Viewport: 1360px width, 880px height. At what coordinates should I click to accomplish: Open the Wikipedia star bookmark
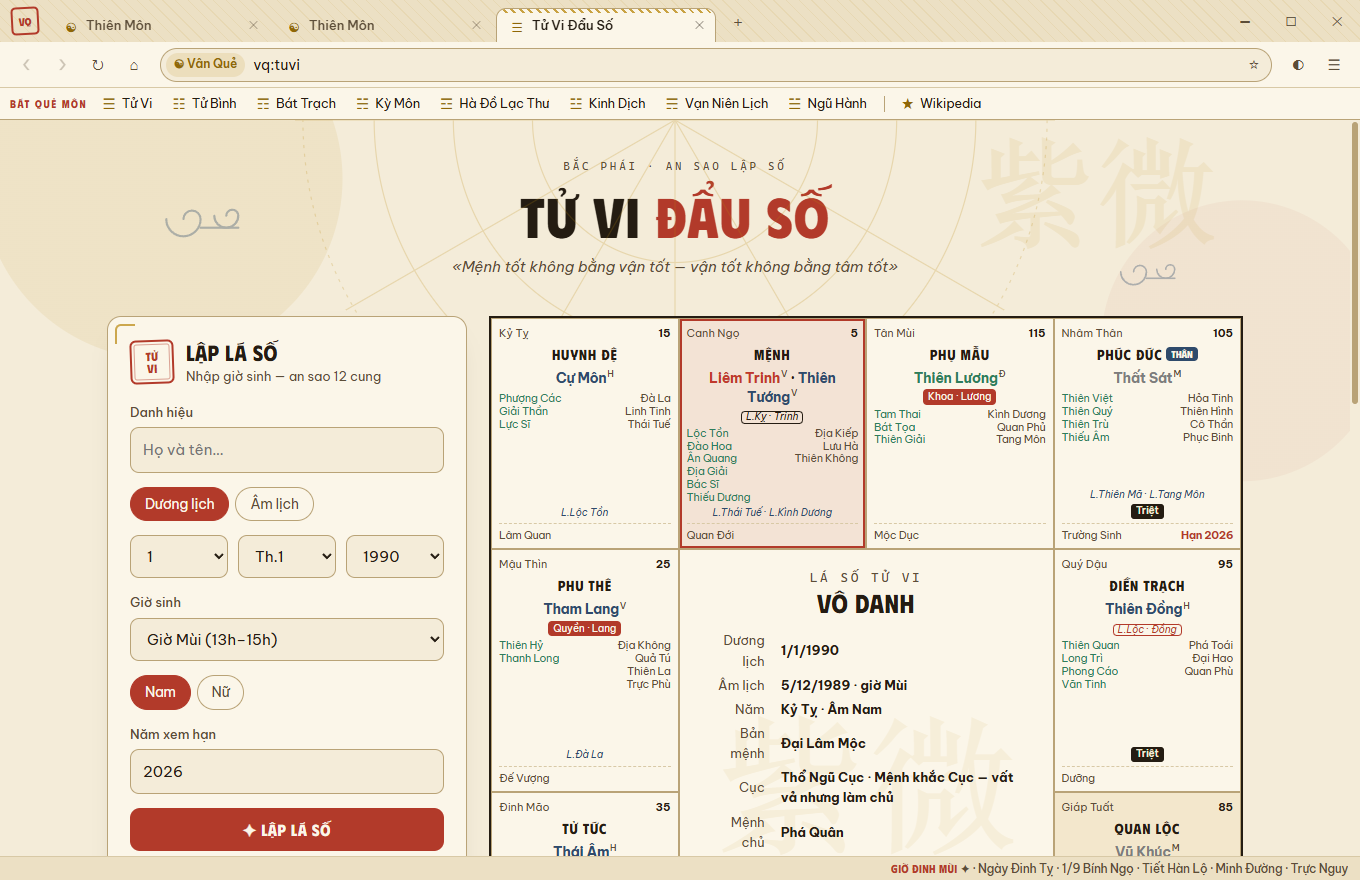click(941, 103)
